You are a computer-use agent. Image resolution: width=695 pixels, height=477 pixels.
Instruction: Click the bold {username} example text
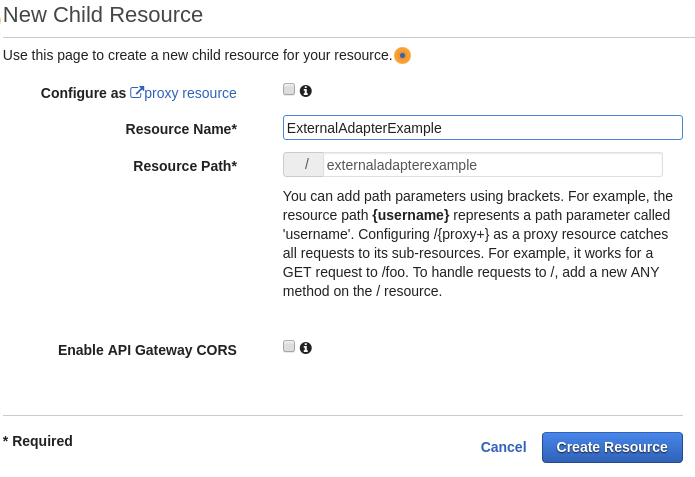click(411, 215)
